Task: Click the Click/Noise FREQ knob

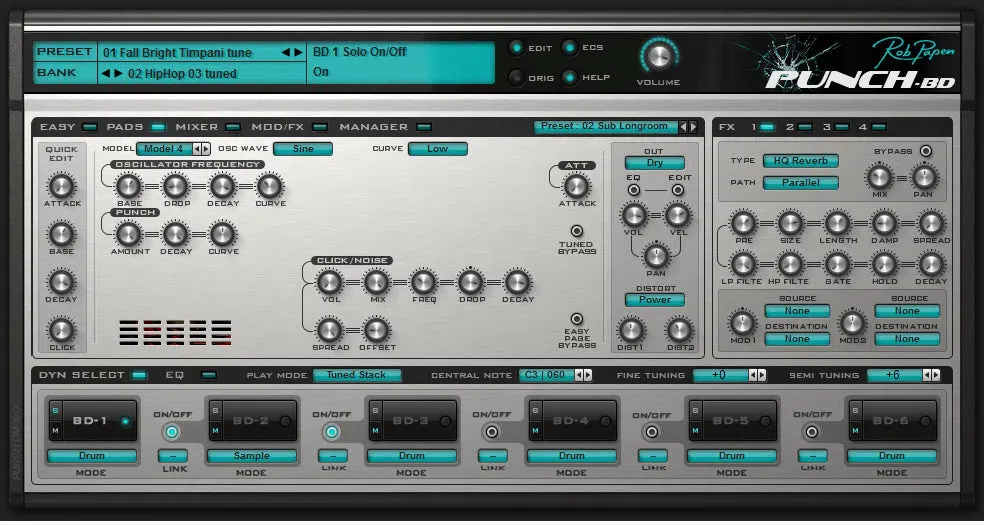Action: click(424, 282)
